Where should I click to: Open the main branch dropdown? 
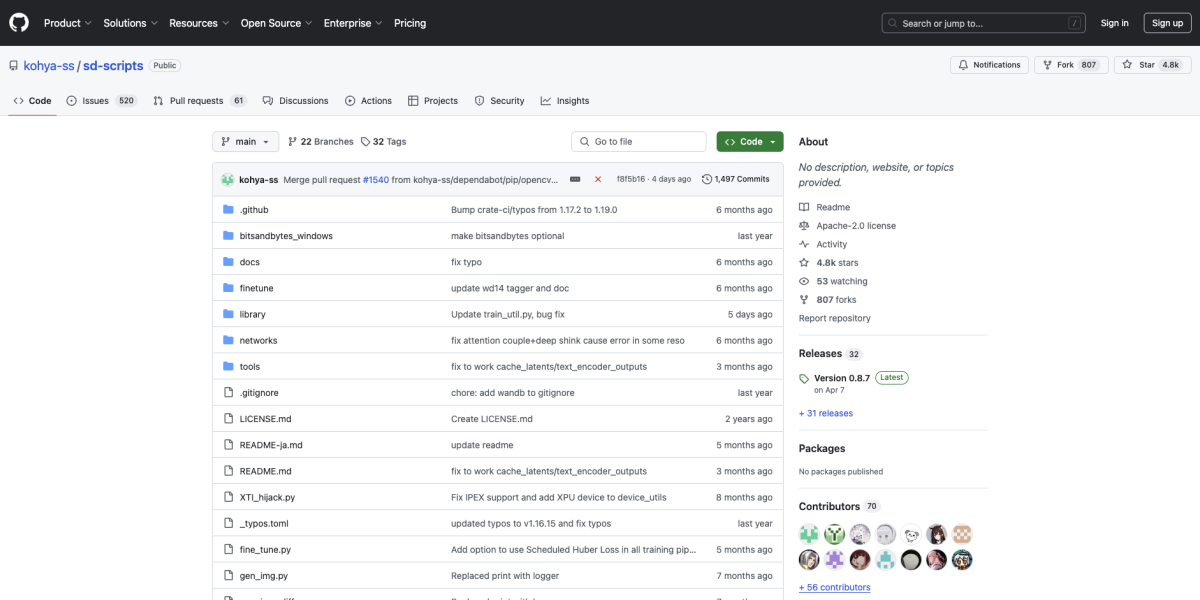point(245,142)
